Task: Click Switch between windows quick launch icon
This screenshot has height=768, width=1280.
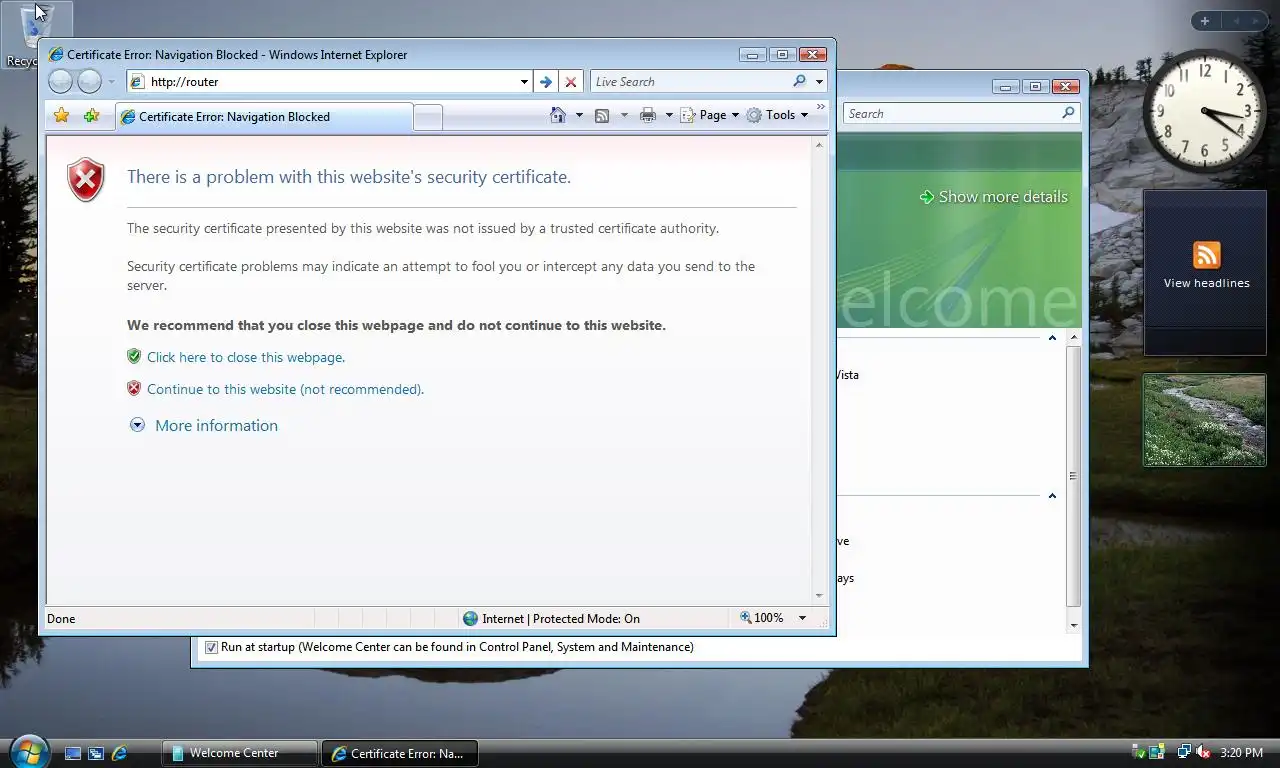Action: (x=96, y=753)
